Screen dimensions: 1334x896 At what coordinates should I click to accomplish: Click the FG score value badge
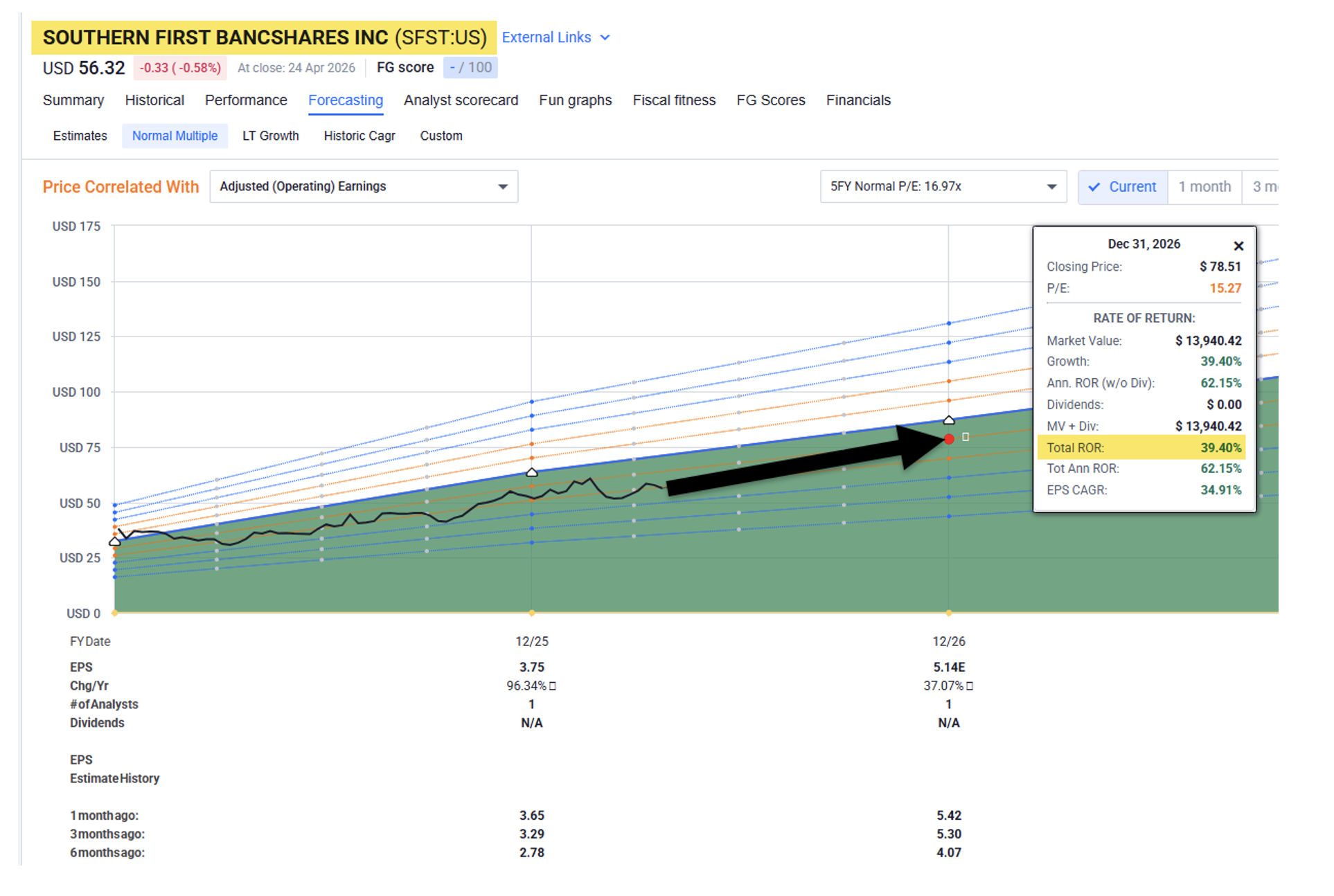click(470, 68)
